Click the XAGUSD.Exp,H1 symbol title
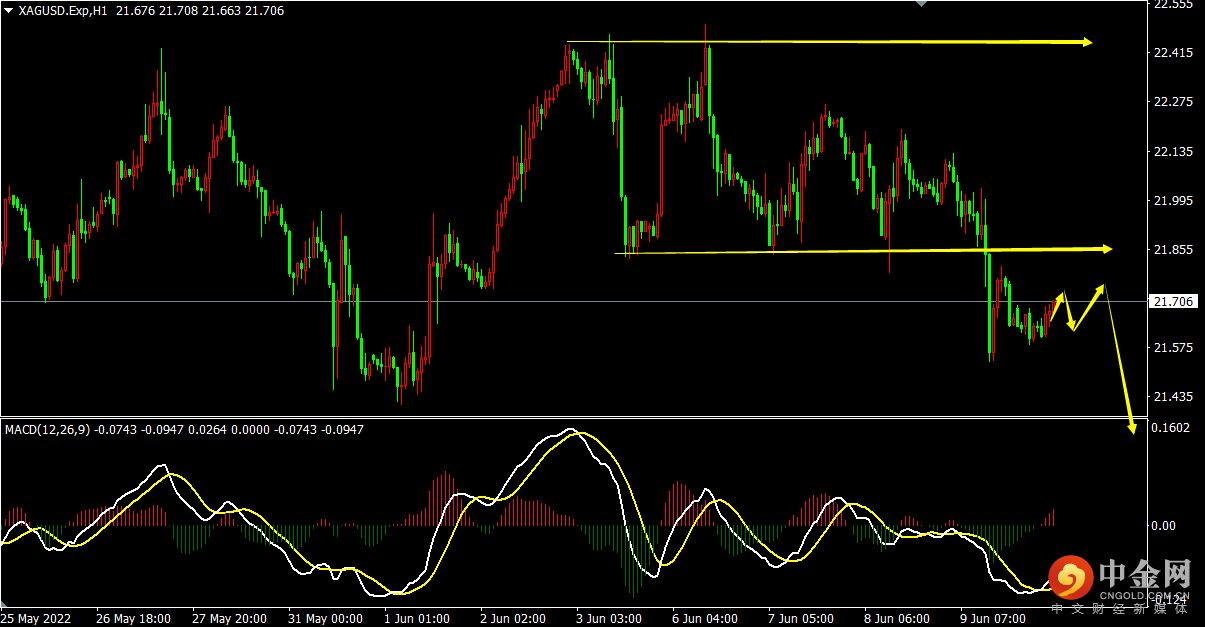This screenshot has height=627, width=1205. pyautogui.click(x=63, y=10)
